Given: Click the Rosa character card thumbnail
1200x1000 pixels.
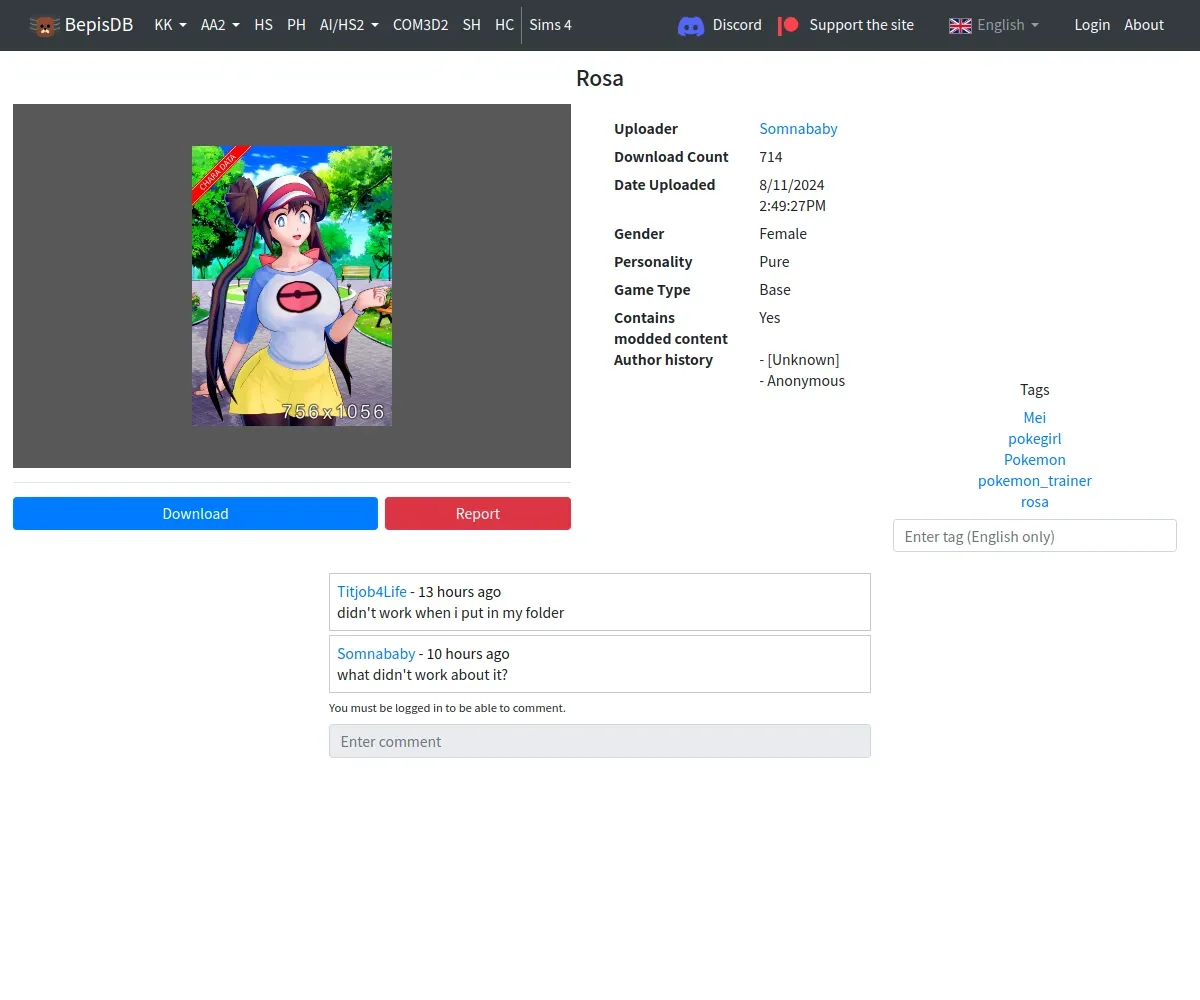Looking at the screenshot, I should [292, 286].
